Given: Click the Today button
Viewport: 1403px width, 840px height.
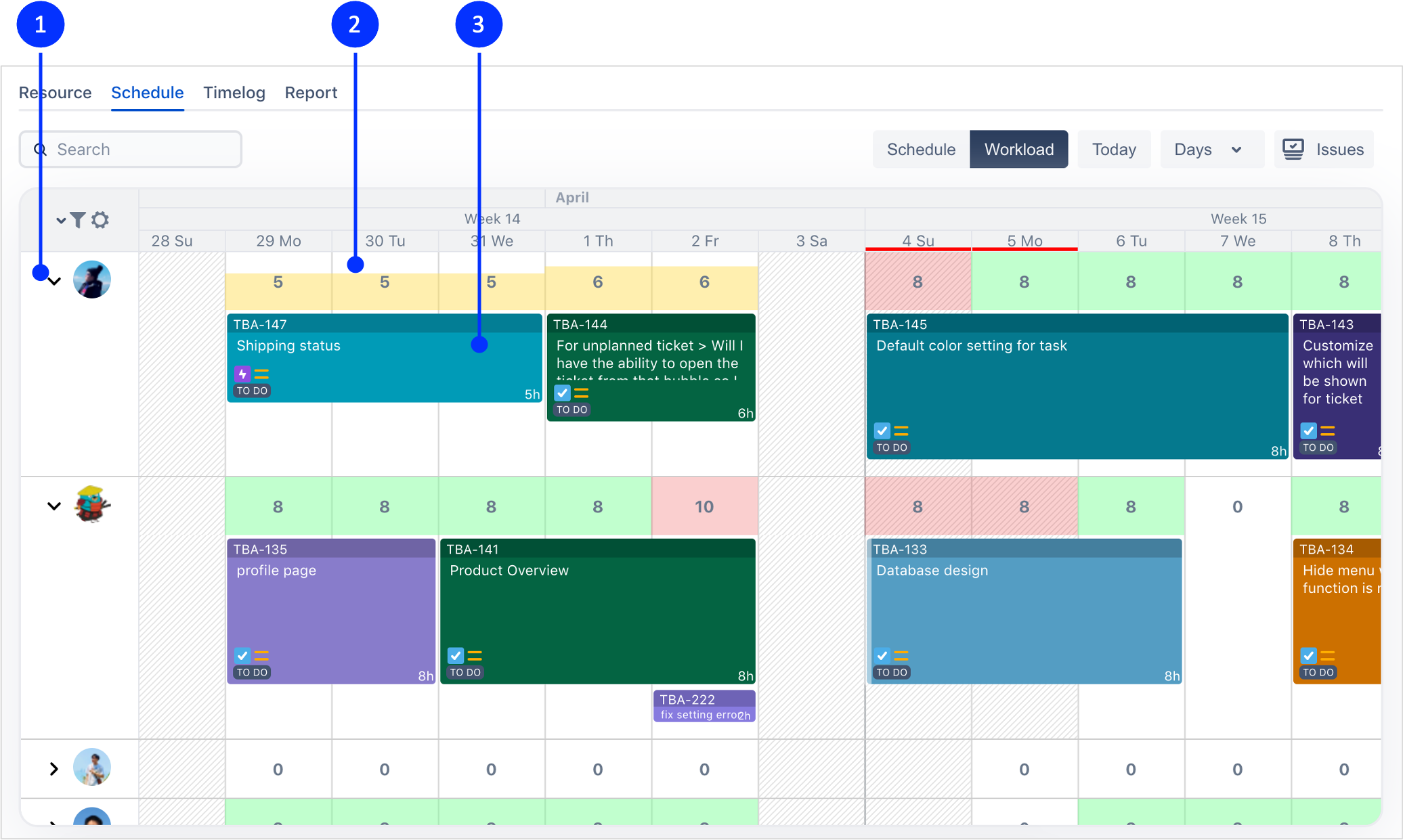Looking at the screenshot, I should [x=1114, y=149].
